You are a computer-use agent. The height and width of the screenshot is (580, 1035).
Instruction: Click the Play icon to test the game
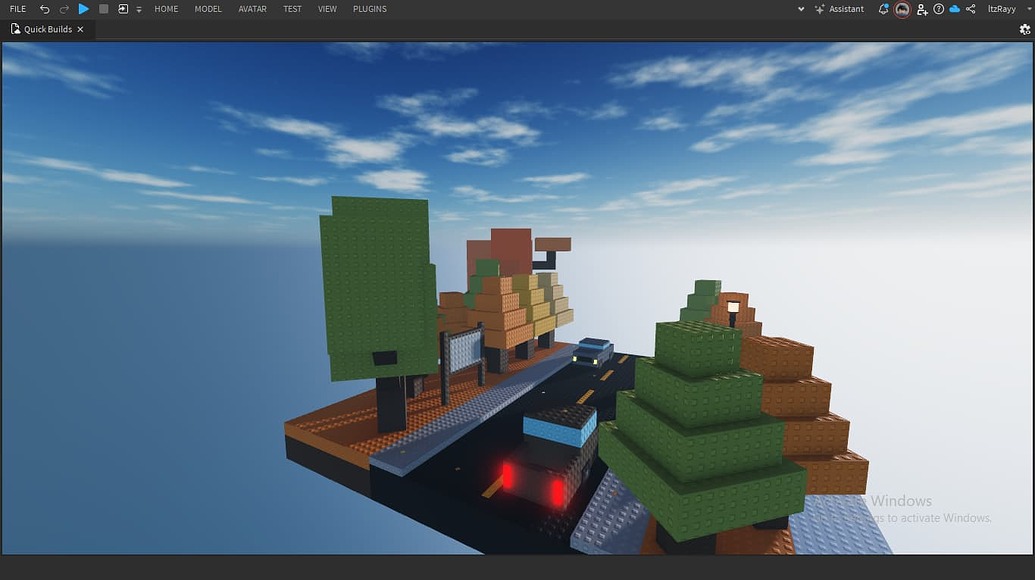tap(83, 9)
